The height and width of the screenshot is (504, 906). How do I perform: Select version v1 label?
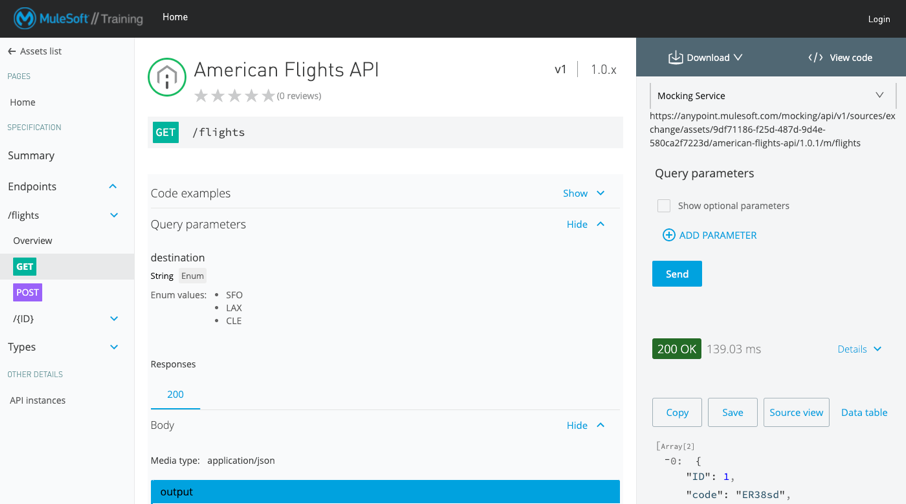[x=560, y=69]
